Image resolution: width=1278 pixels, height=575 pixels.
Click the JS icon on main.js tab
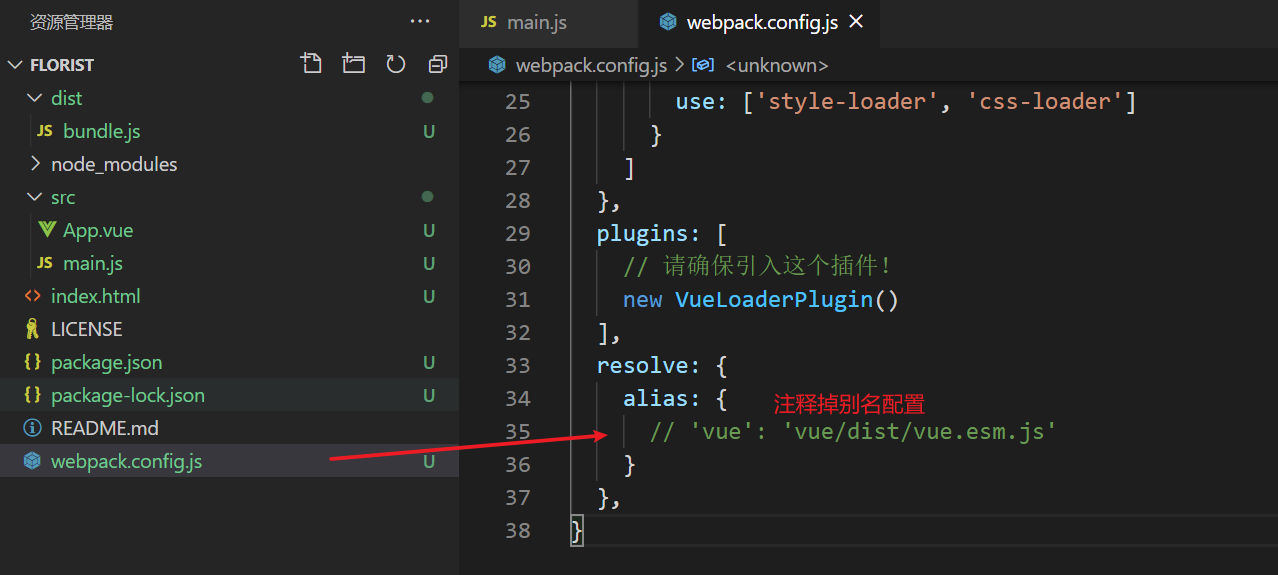tap(489, 22)
